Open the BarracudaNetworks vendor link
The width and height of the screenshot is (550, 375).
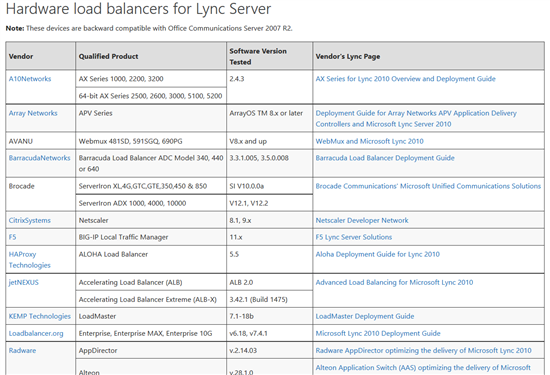click(40, 158)
